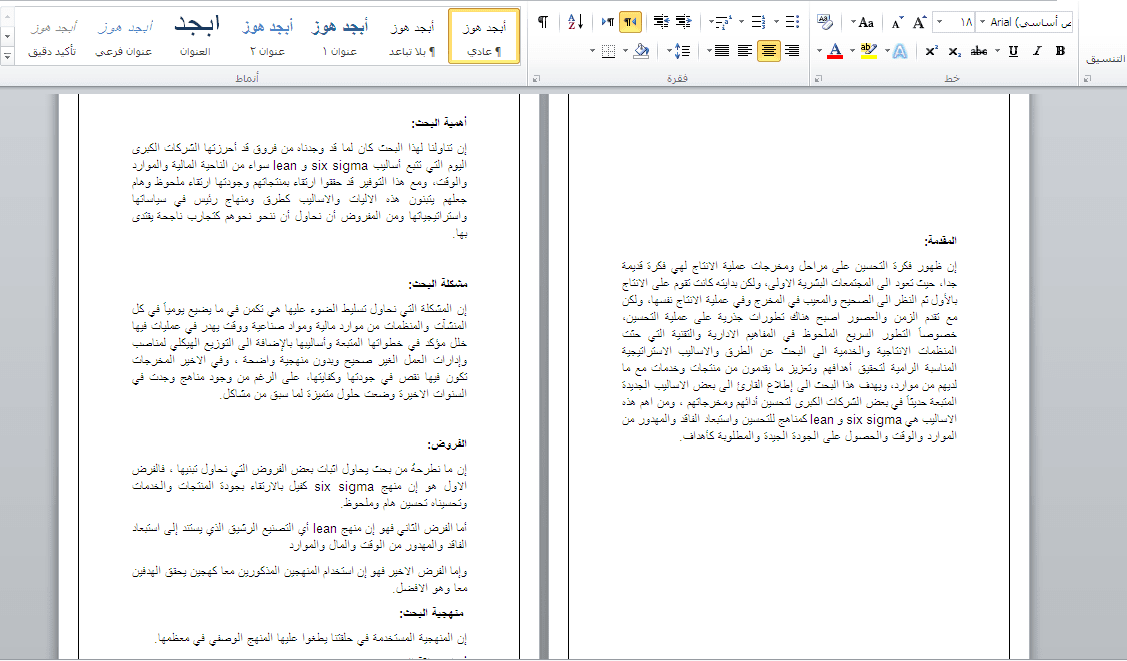
Task: Apply the عنوان فرعي (Subtitle) style
Action: pyautogui.click(x=124, y=37)
